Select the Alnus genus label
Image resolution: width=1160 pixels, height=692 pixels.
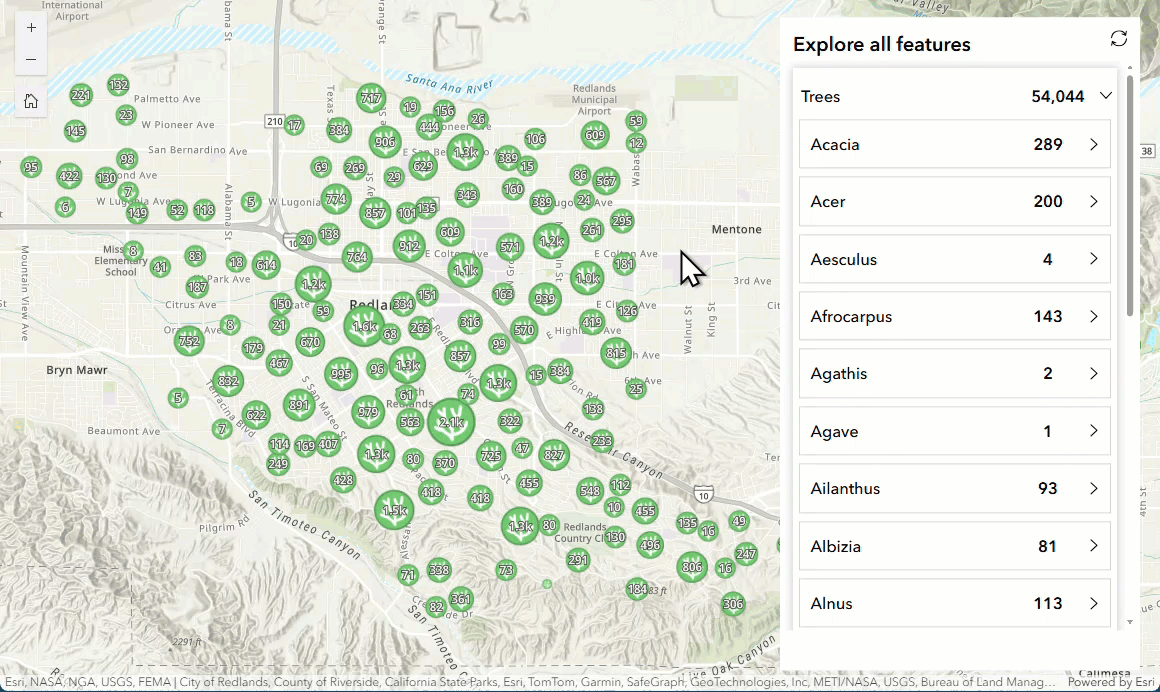(x=831, y=603)
